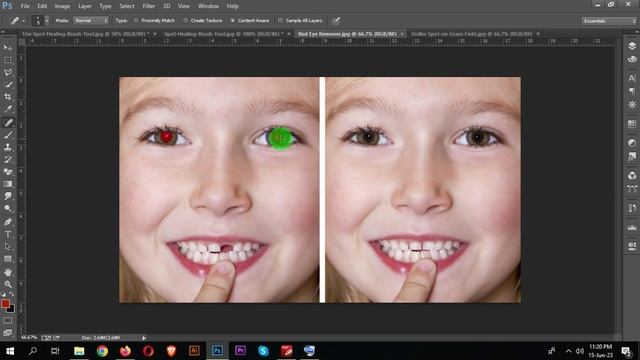Open the Character panel icon

pyautogui.click(x=632, y=78)
